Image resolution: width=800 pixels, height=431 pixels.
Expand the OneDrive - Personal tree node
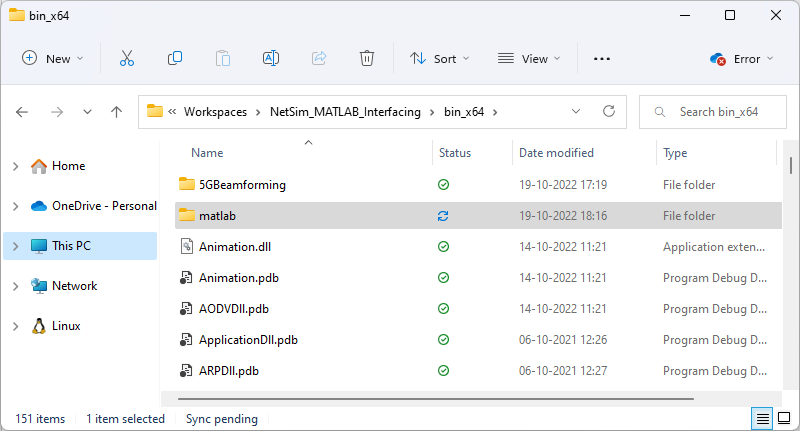(15, 206)
